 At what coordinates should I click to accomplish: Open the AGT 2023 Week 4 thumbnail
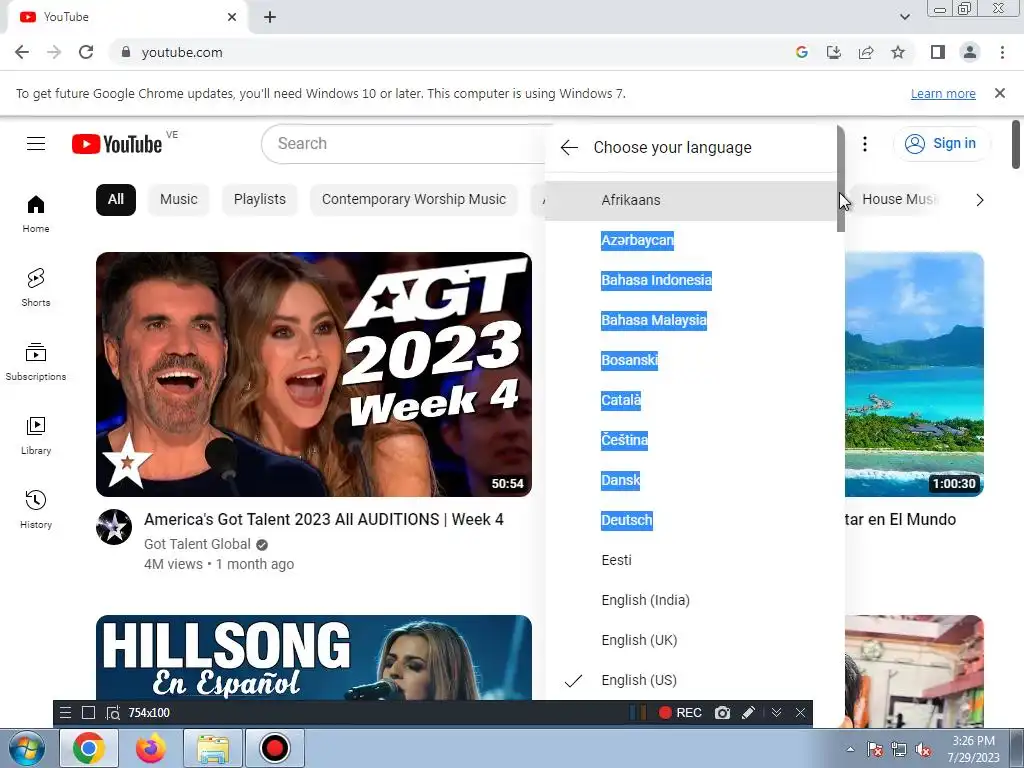click(313, 374)
